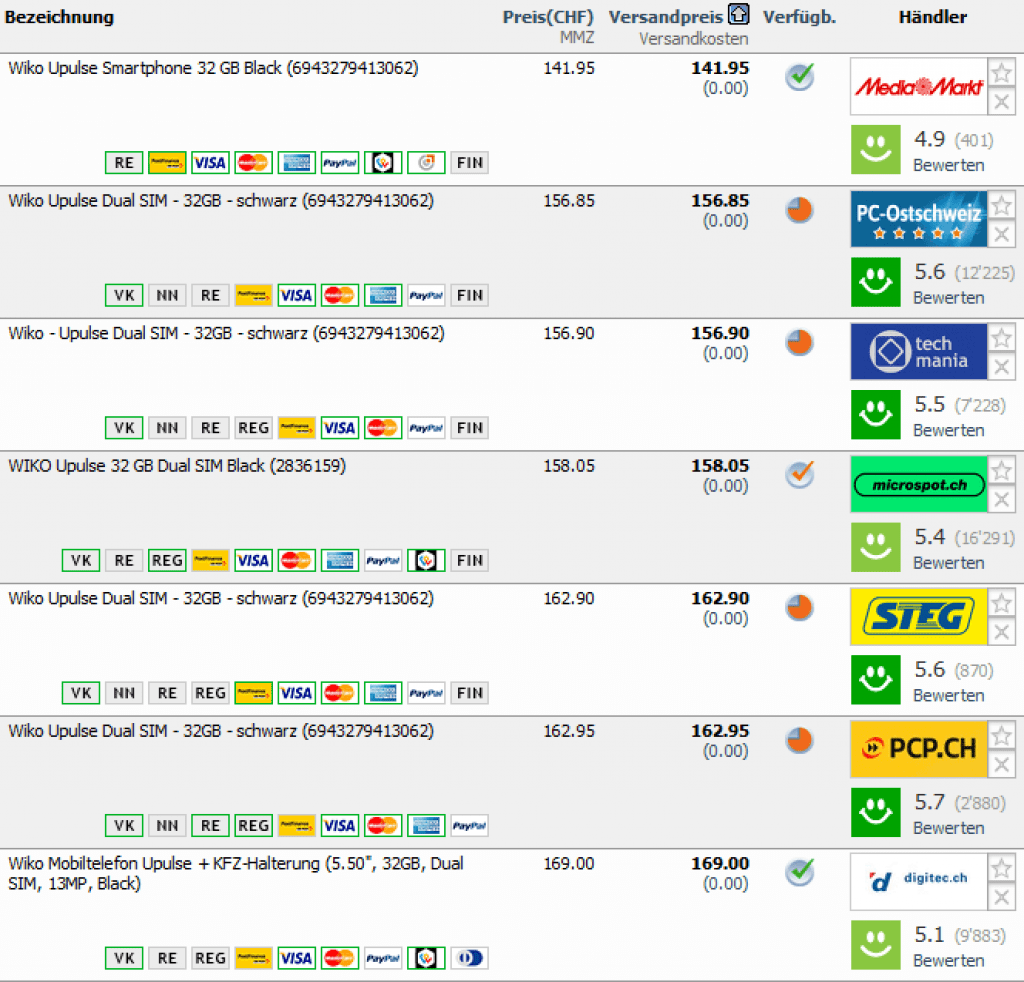Click the Händler column header

932,17
